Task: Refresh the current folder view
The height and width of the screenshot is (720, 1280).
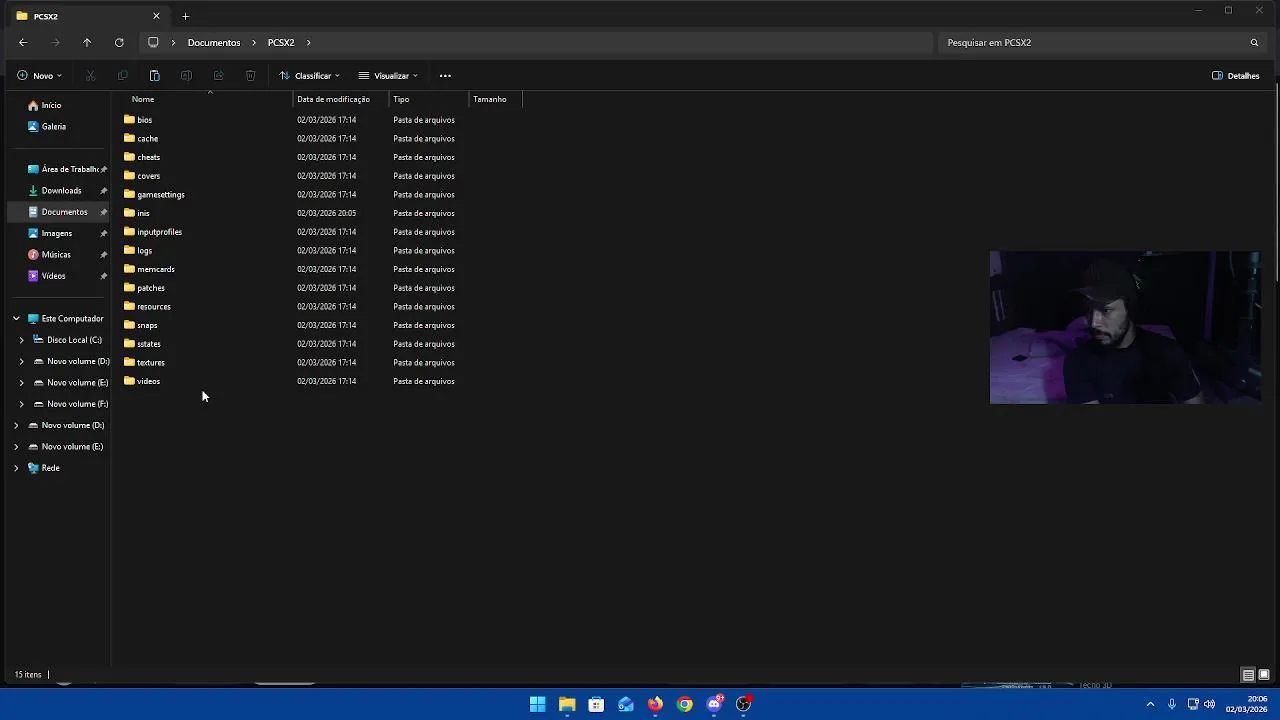Action: click(119, 43)
